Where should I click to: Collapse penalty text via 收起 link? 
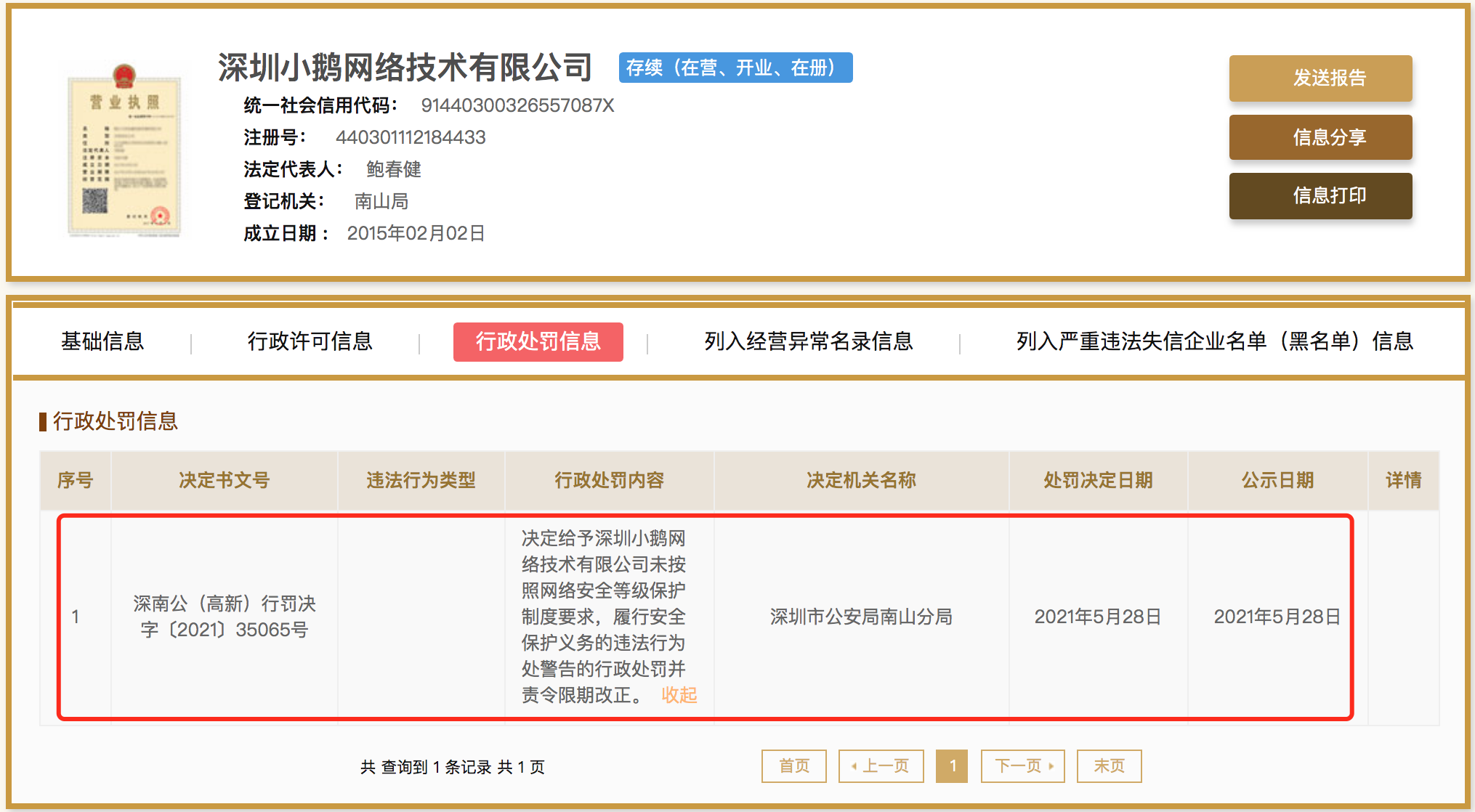point(679,695)
